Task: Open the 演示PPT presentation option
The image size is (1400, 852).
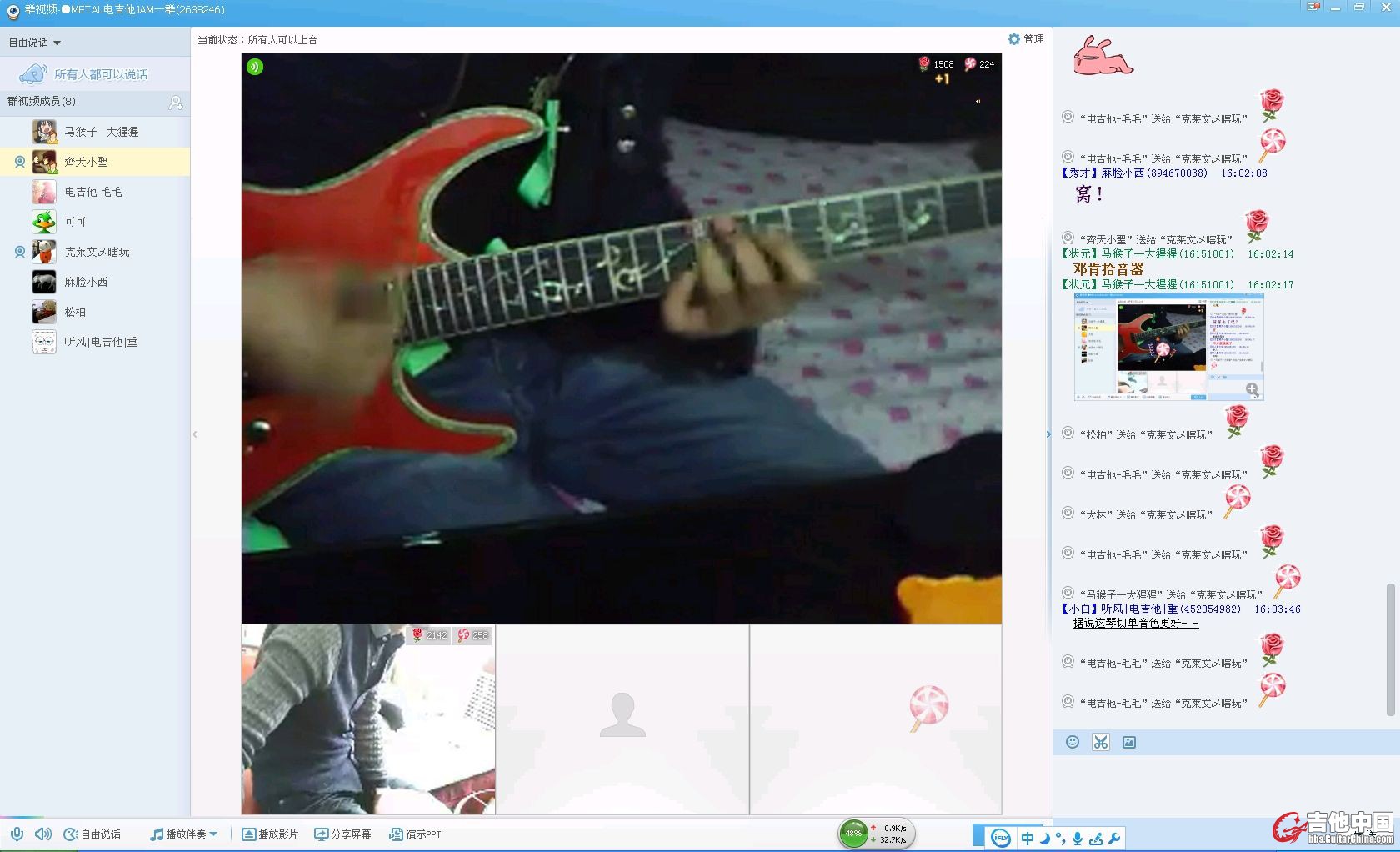Action: click(415, 834)
